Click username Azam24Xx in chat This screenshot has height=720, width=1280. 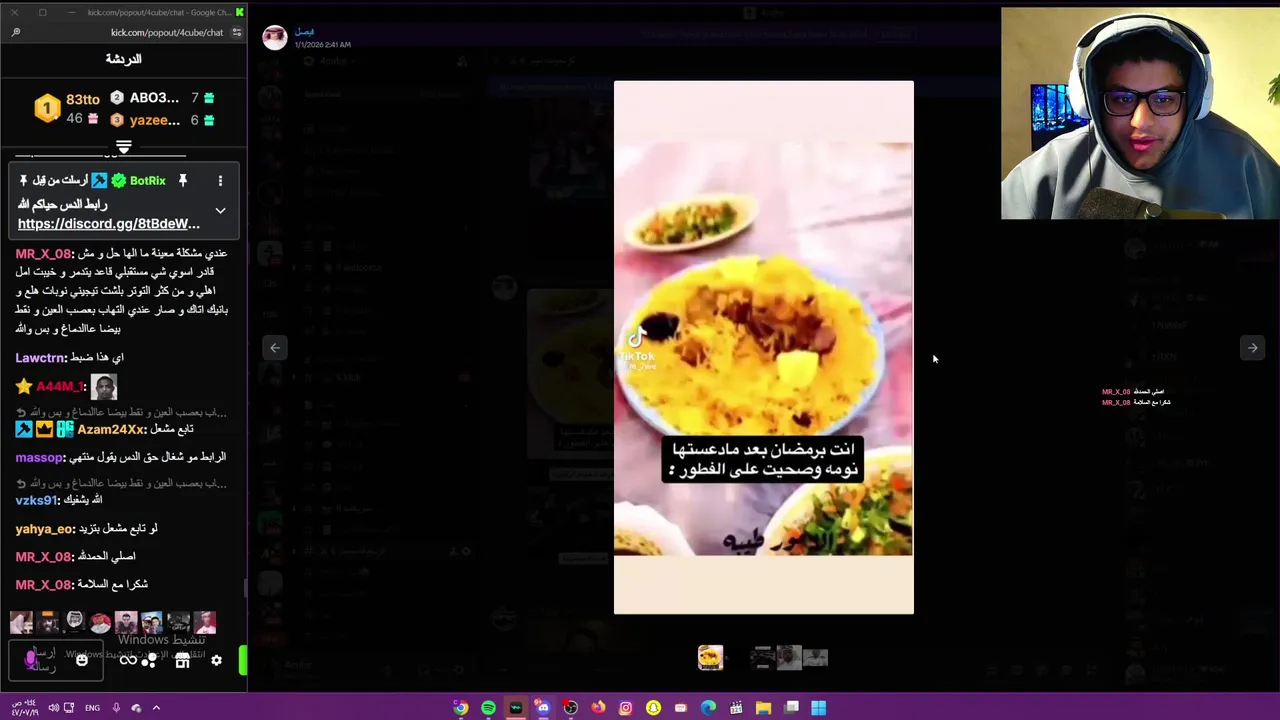click(111, 429)
